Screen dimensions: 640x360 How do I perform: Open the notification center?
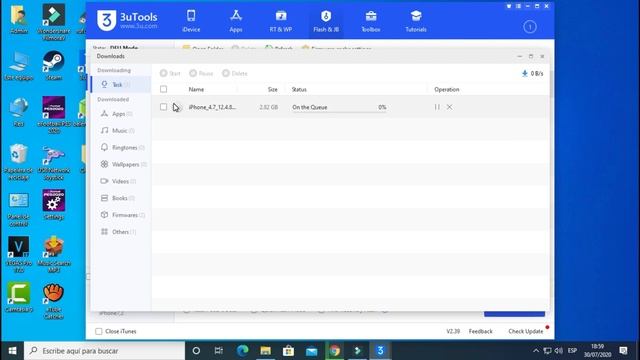click(623, 351)
